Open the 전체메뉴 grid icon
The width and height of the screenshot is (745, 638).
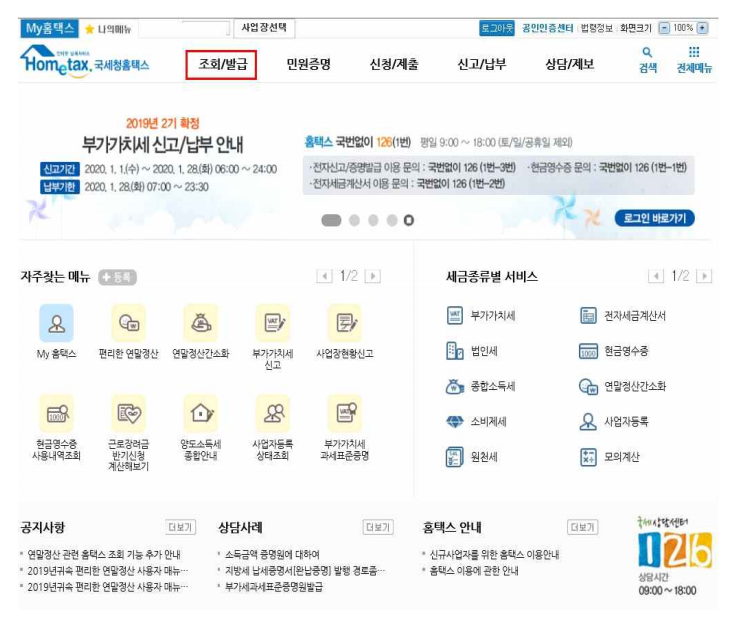click(694, 53)
